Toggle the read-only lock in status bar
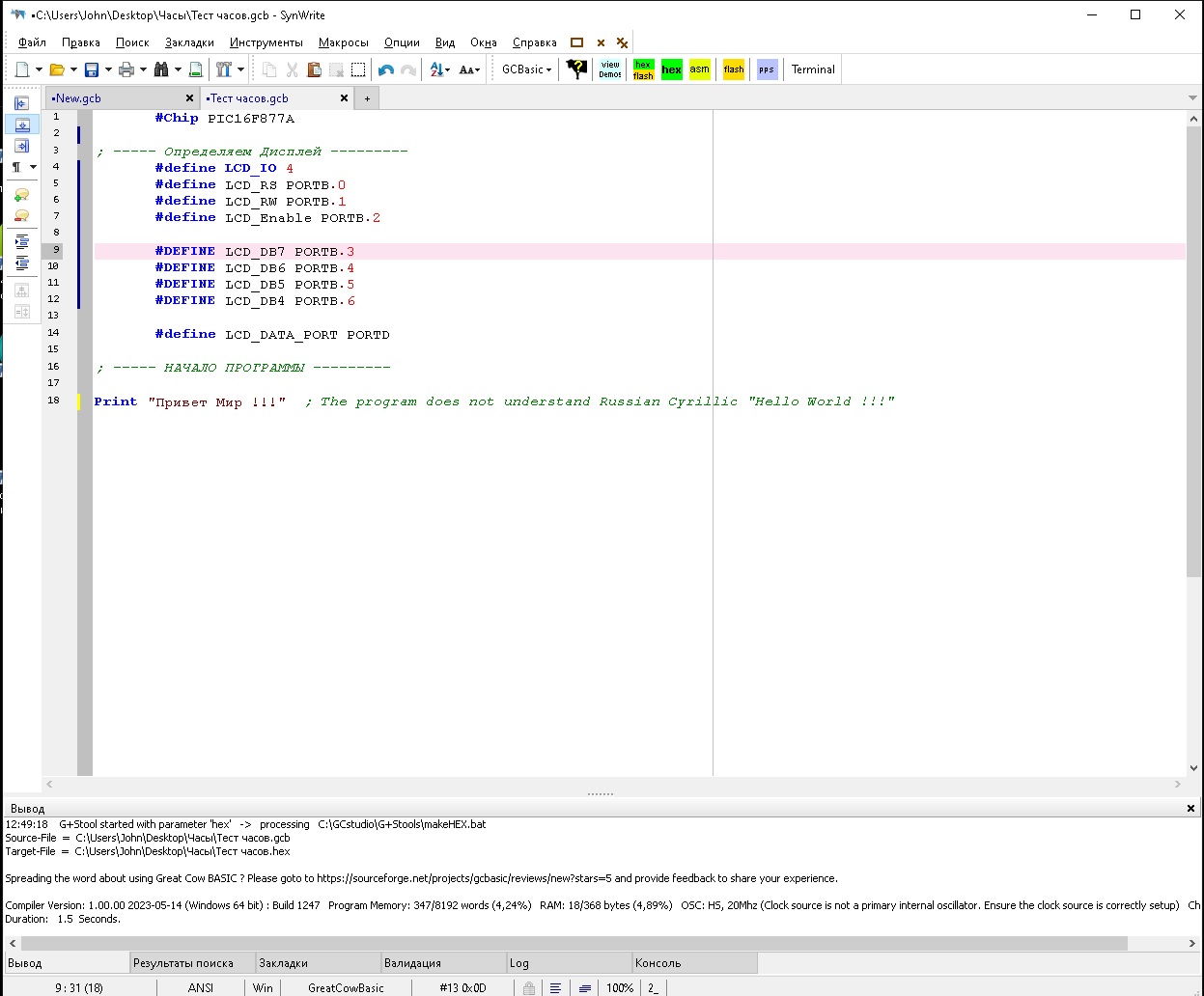The image size is (1204, 996). (x=529, y=987)
